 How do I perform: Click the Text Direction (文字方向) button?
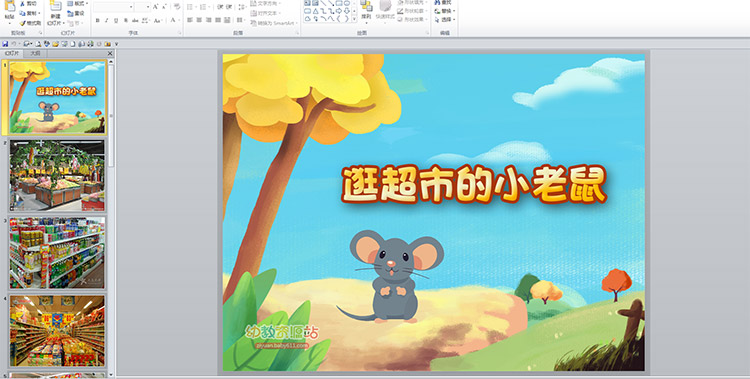pos(265,3)
